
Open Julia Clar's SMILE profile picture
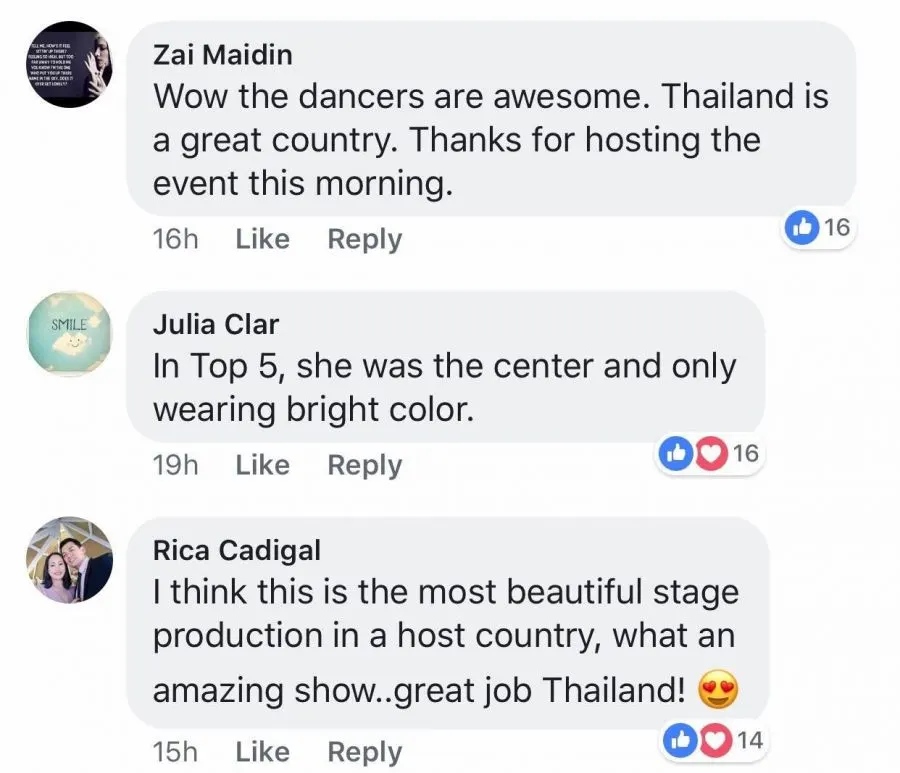coord(68,334)
